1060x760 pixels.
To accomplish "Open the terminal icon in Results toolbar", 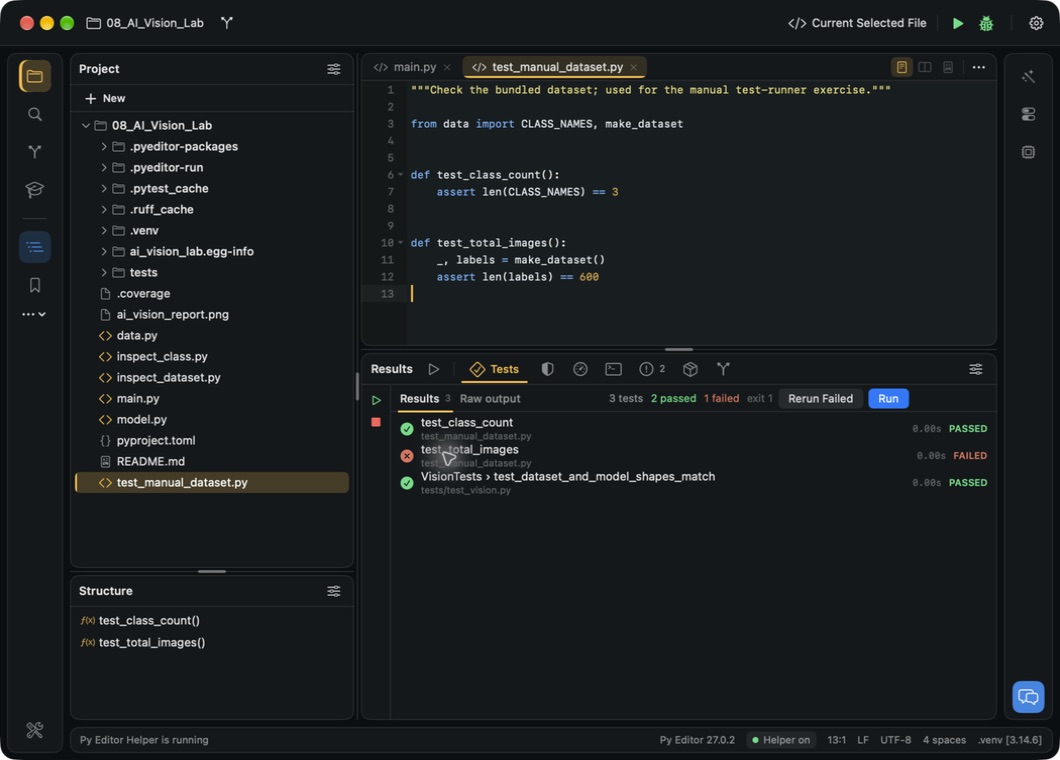I will [613, 369].
